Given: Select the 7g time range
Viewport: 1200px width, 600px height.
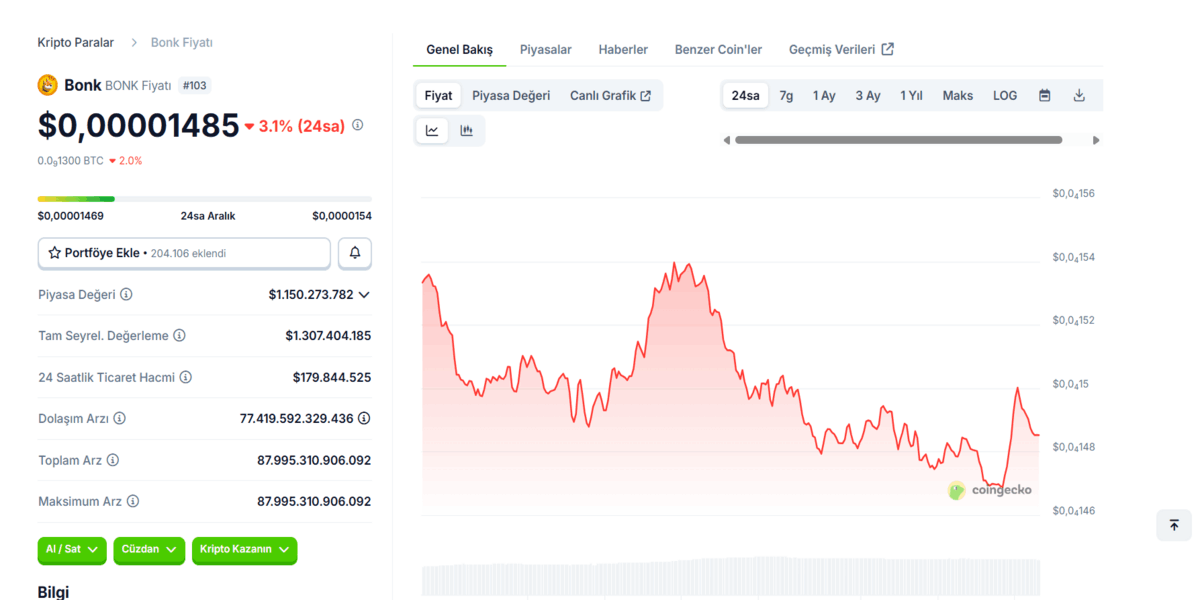Looking at the screenshot, I should tap(786, 96).
